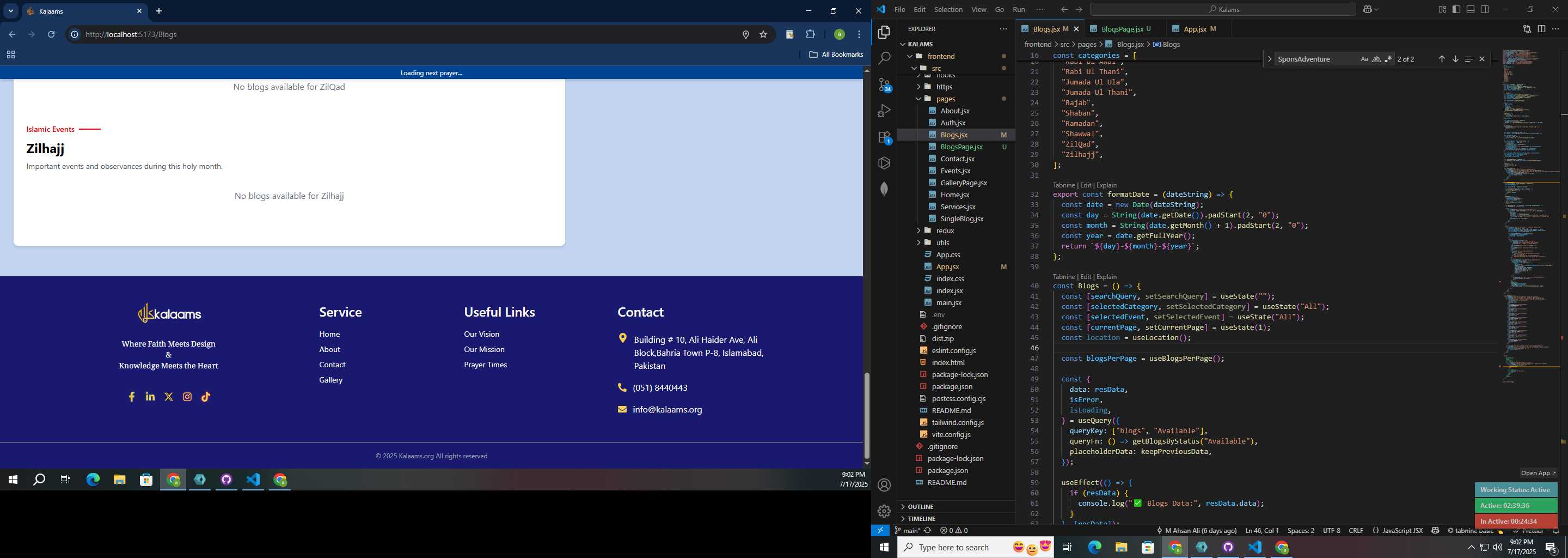Viewport: 1568px width, 558px height.
Task: Open the File menu in VS Code
Action: tap(899, 9)
